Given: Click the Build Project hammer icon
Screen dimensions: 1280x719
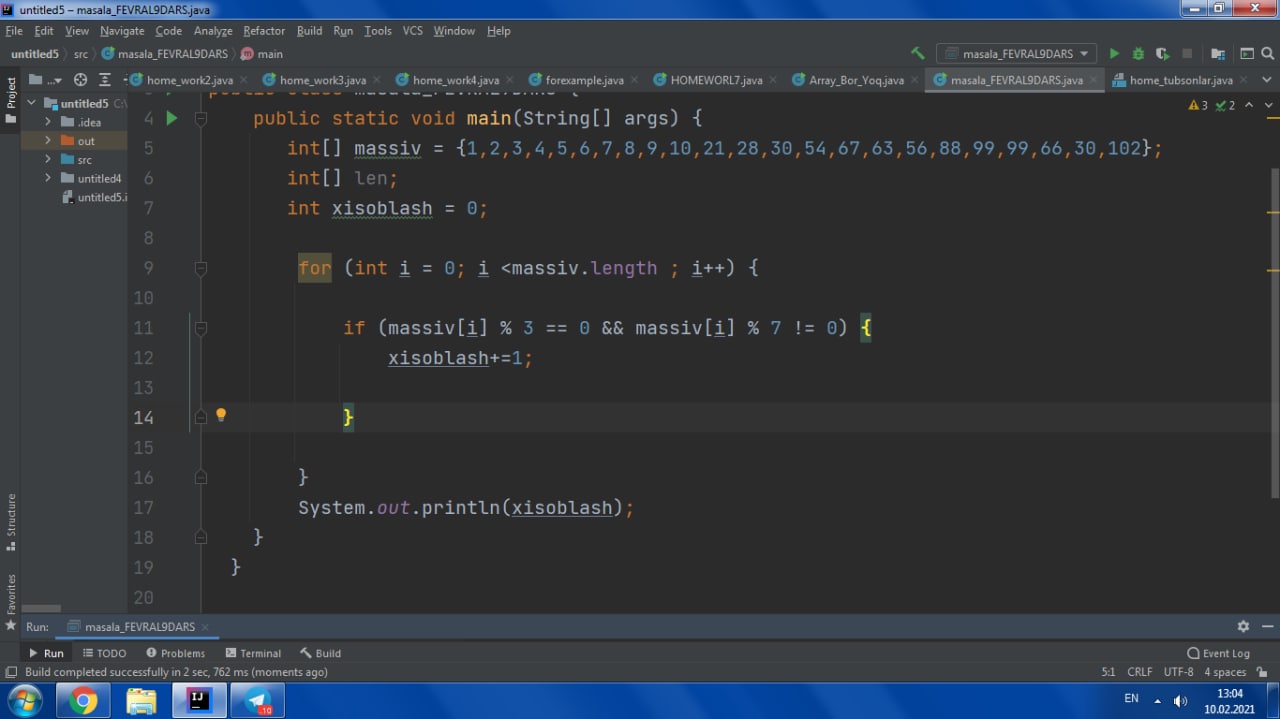Looking at the screenshot, I should [x=918, y=53].
